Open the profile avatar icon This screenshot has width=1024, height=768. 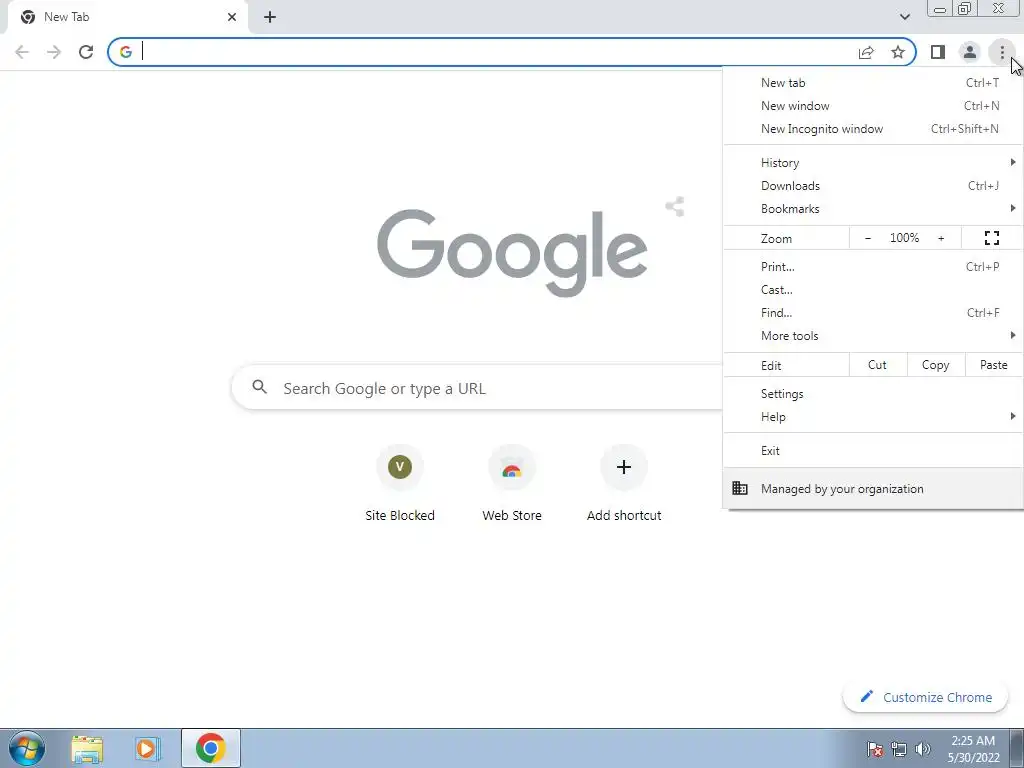click(x=970, y=52)
